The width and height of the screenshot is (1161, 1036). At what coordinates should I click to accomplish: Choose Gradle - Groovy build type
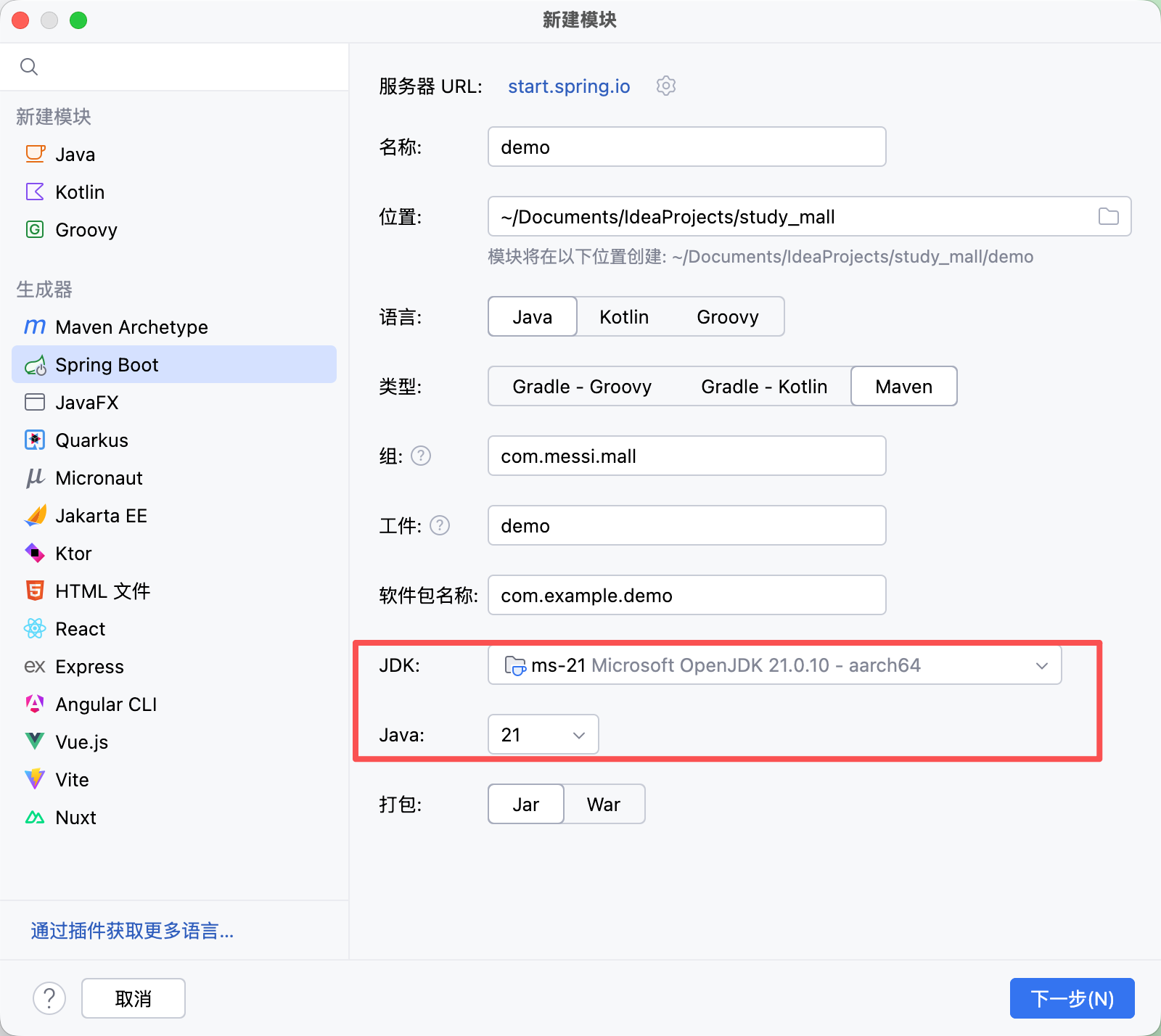click(x=582, y=386)
